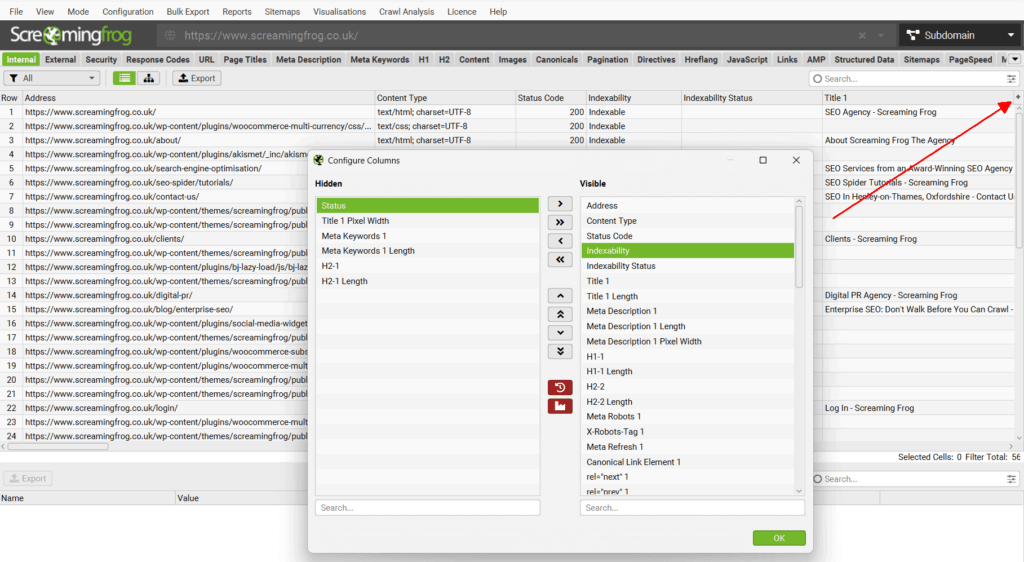1024x562 pixels.
Task: Toggle list view mode button
Action: 124,78
